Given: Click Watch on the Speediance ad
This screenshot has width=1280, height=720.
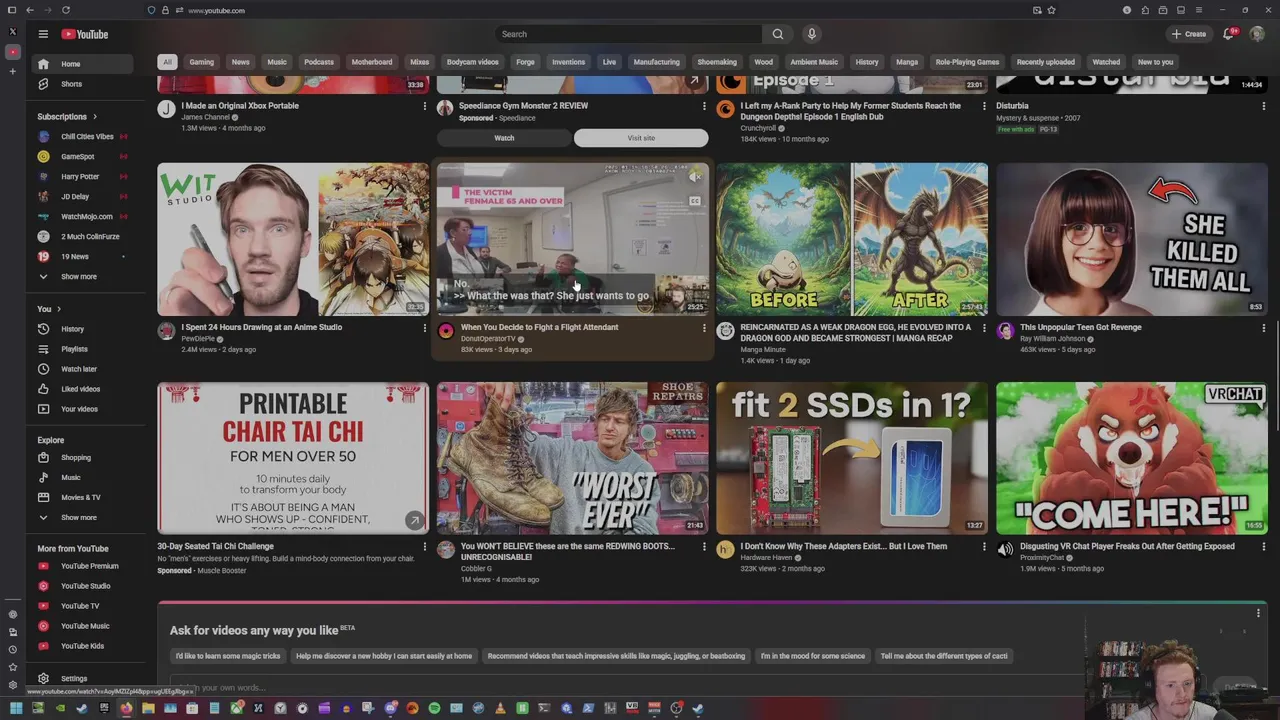Looking at the screenshot, I should pyautogui.click(x=504, y=138).
